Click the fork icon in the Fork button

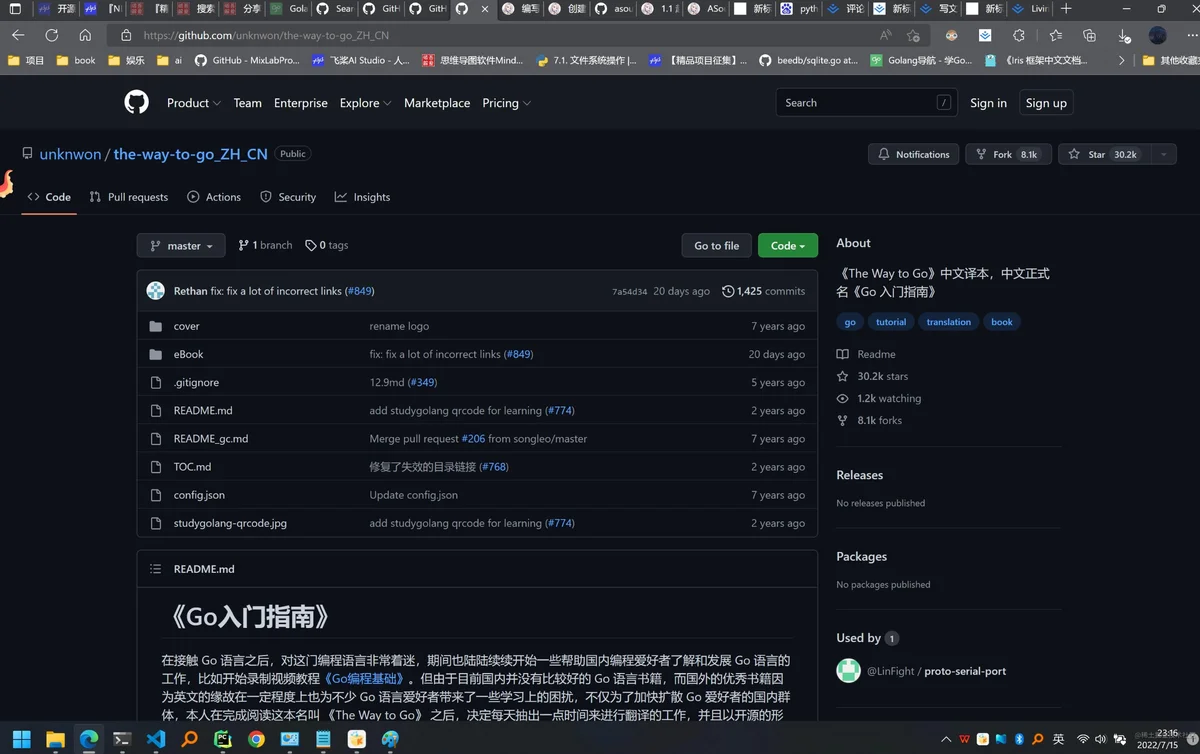pos(981,154)
